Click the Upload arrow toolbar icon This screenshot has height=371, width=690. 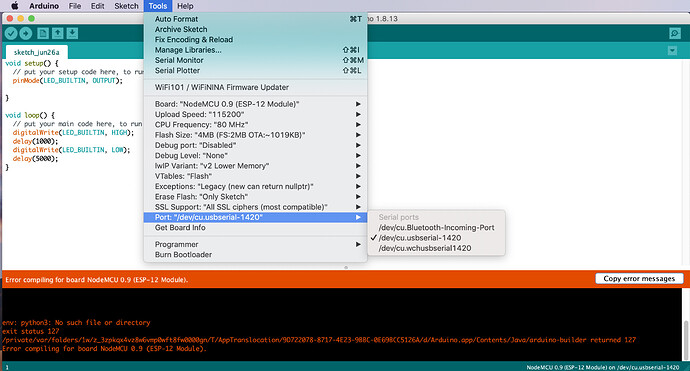(x=26, y=33)
